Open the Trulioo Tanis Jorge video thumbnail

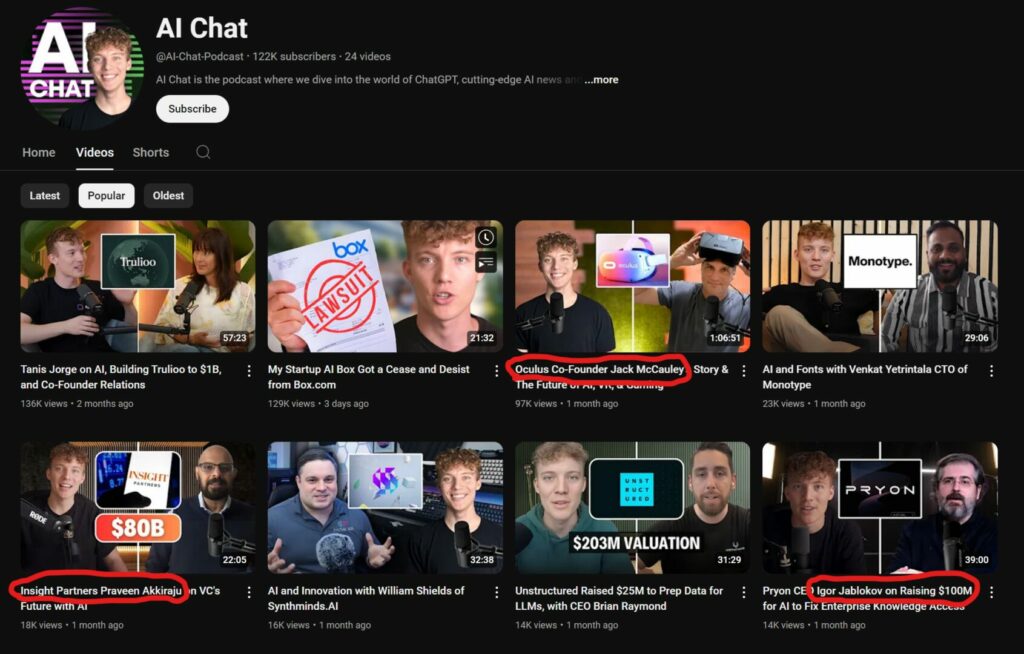(137, 286)
